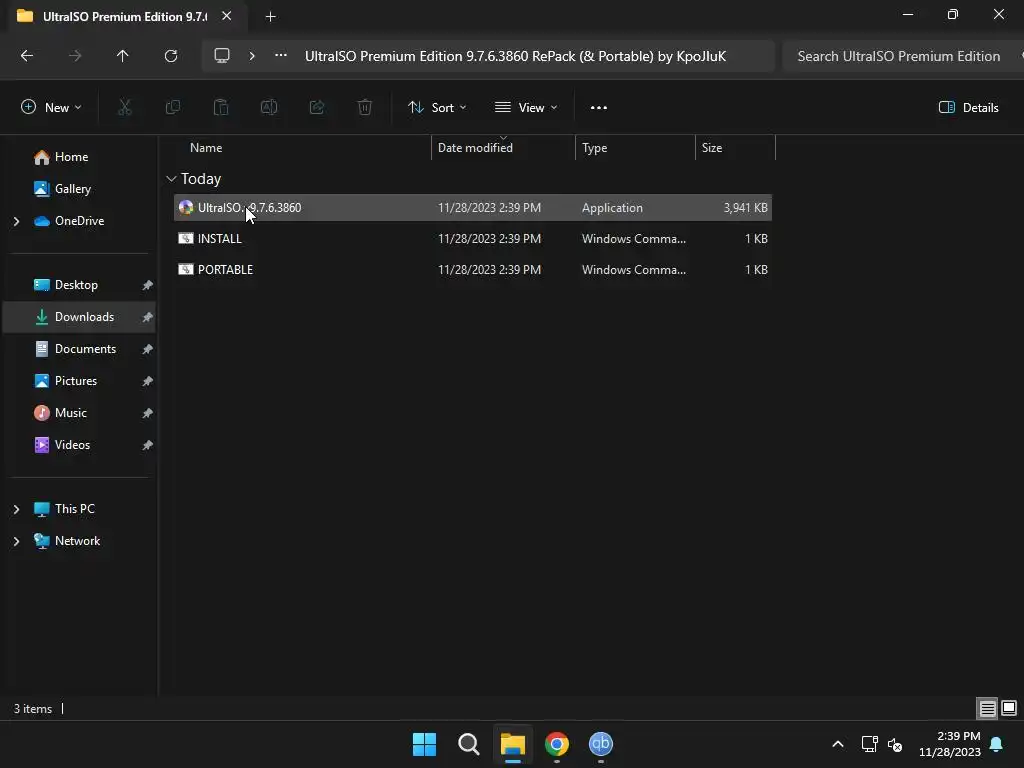The width and height of the screenshot is (1024, 768).
Task: Open the New item dropdown
Action: [52, 108]
